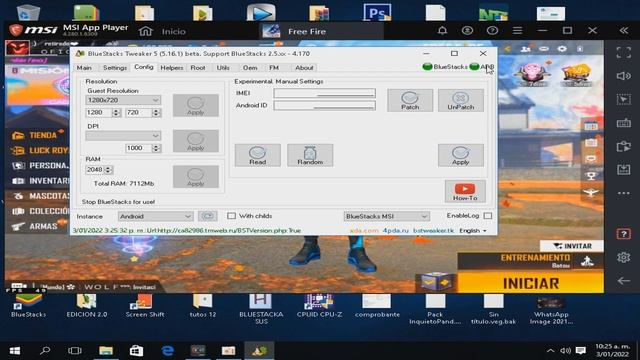
Task: Click the volume icon in MSI sidebar
Action: coord(623,76)
